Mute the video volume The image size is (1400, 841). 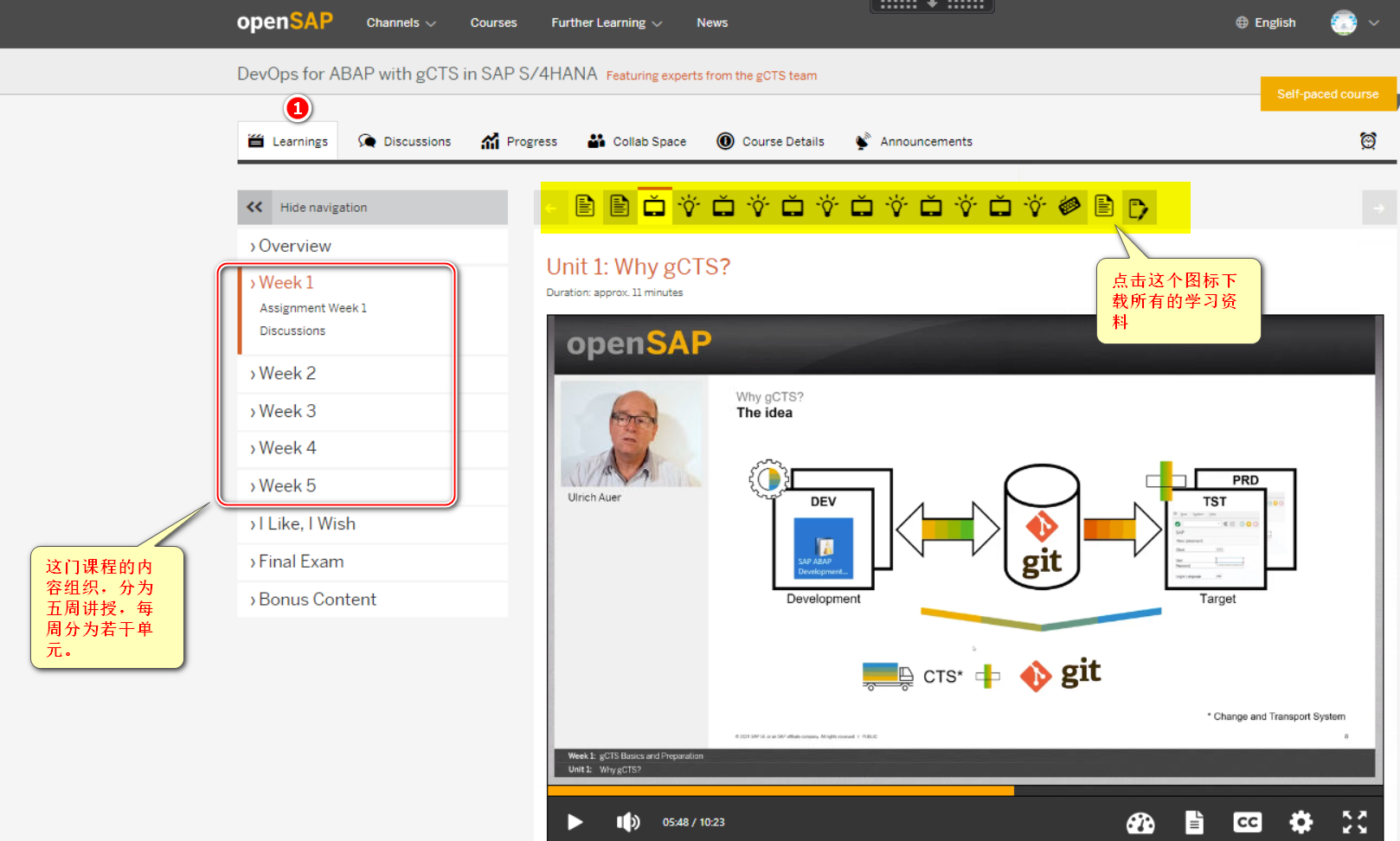tap(628, 822)
